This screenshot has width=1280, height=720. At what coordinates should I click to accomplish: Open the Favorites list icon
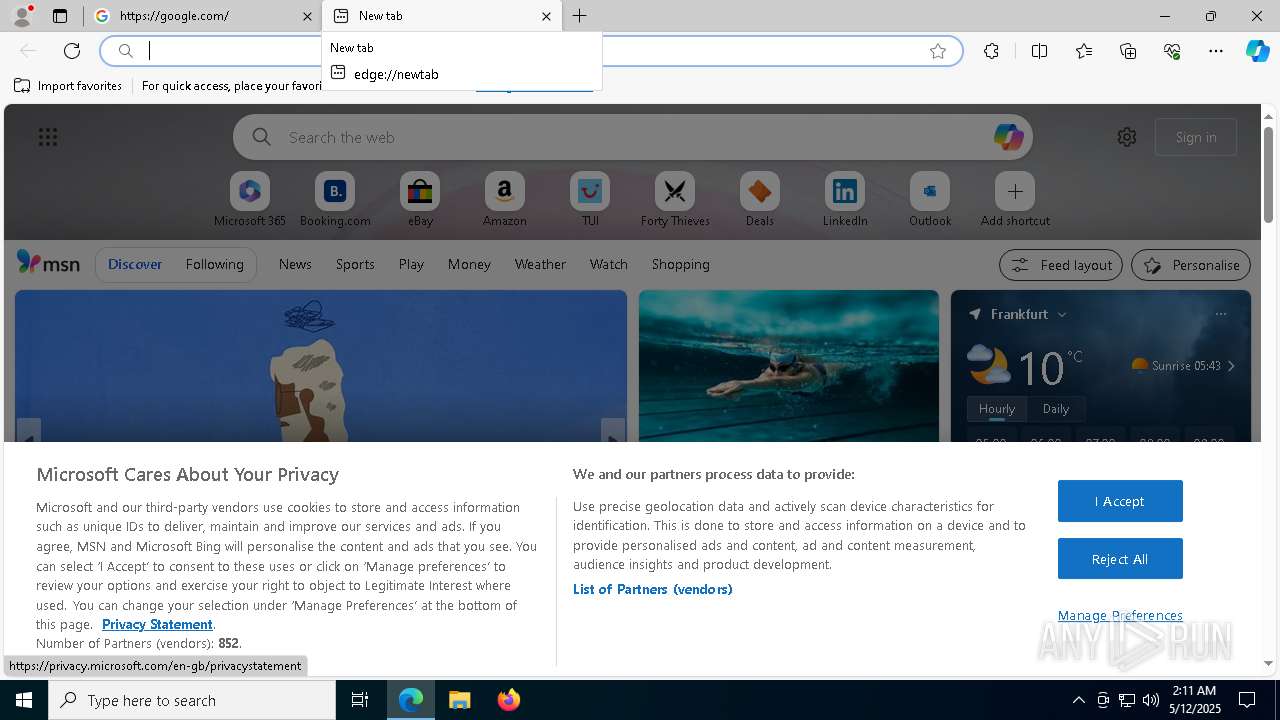click(1084, 51)
